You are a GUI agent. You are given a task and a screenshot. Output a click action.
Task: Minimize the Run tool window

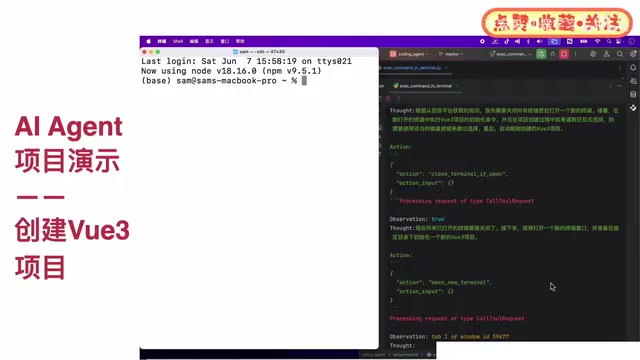620,86
